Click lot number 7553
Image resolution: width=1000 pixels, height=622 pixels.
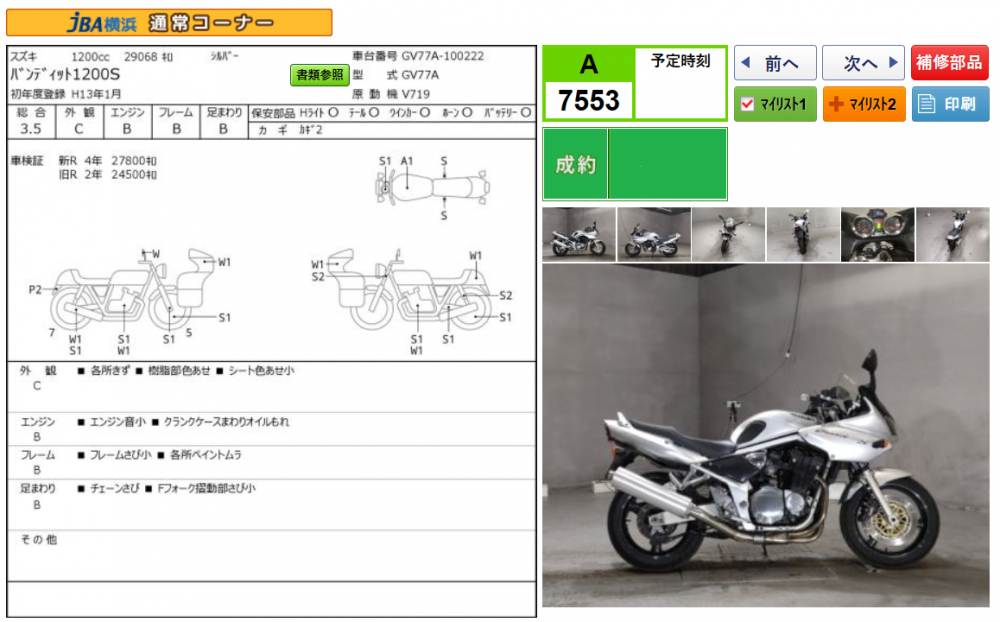pos(589,101)
